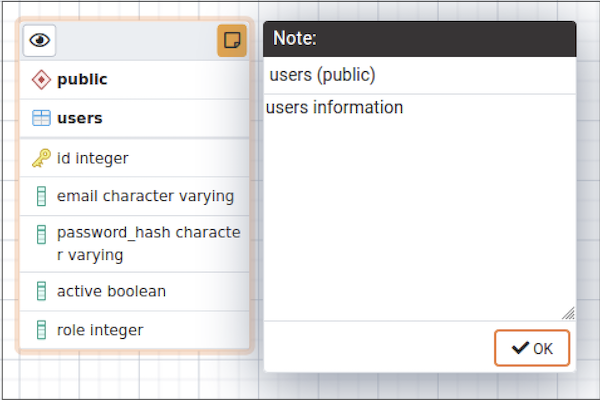Click the orange sticky note icon
The height and width of the screenshot is (400, 600).
pos(232,41)
